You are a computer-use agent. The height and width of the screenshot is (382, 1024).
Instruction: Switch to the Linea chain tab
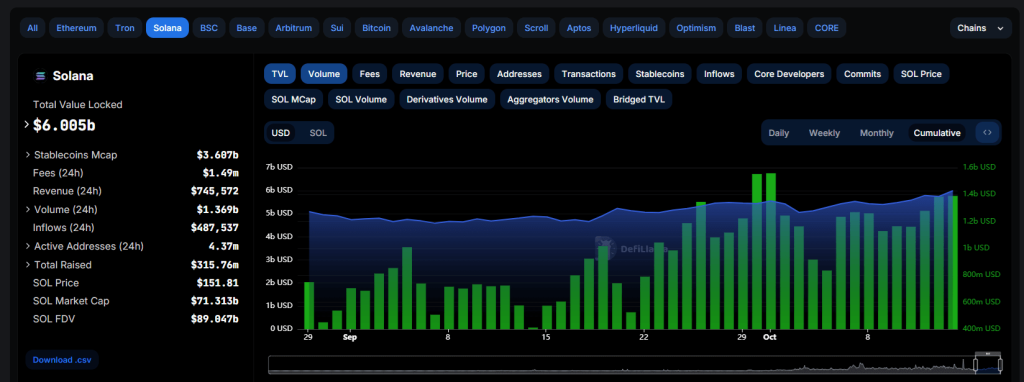(x=784, y=28)
